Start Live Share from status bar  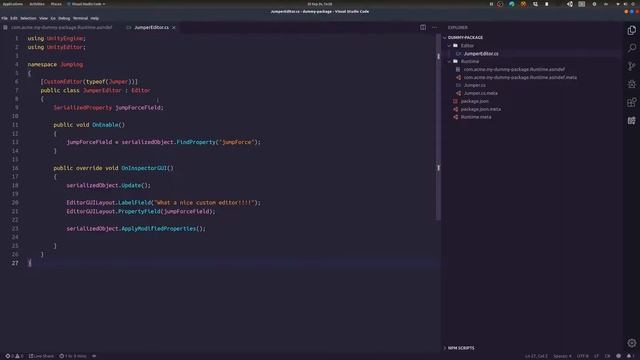click(x=41, y=356)
